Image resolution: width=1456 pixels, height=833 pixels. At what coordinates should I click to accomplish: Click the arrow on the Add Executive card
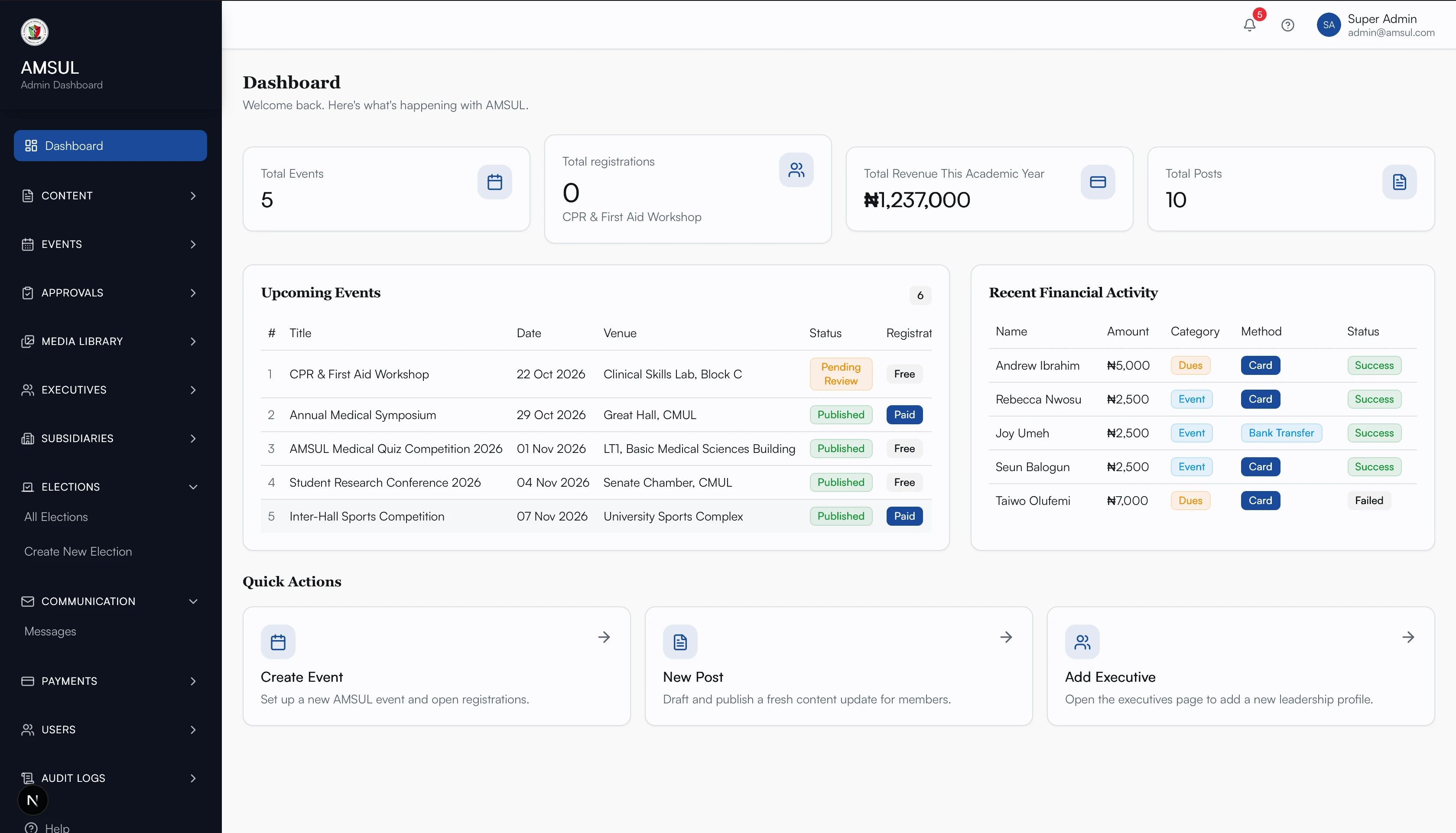click(x=1408, y=638)
